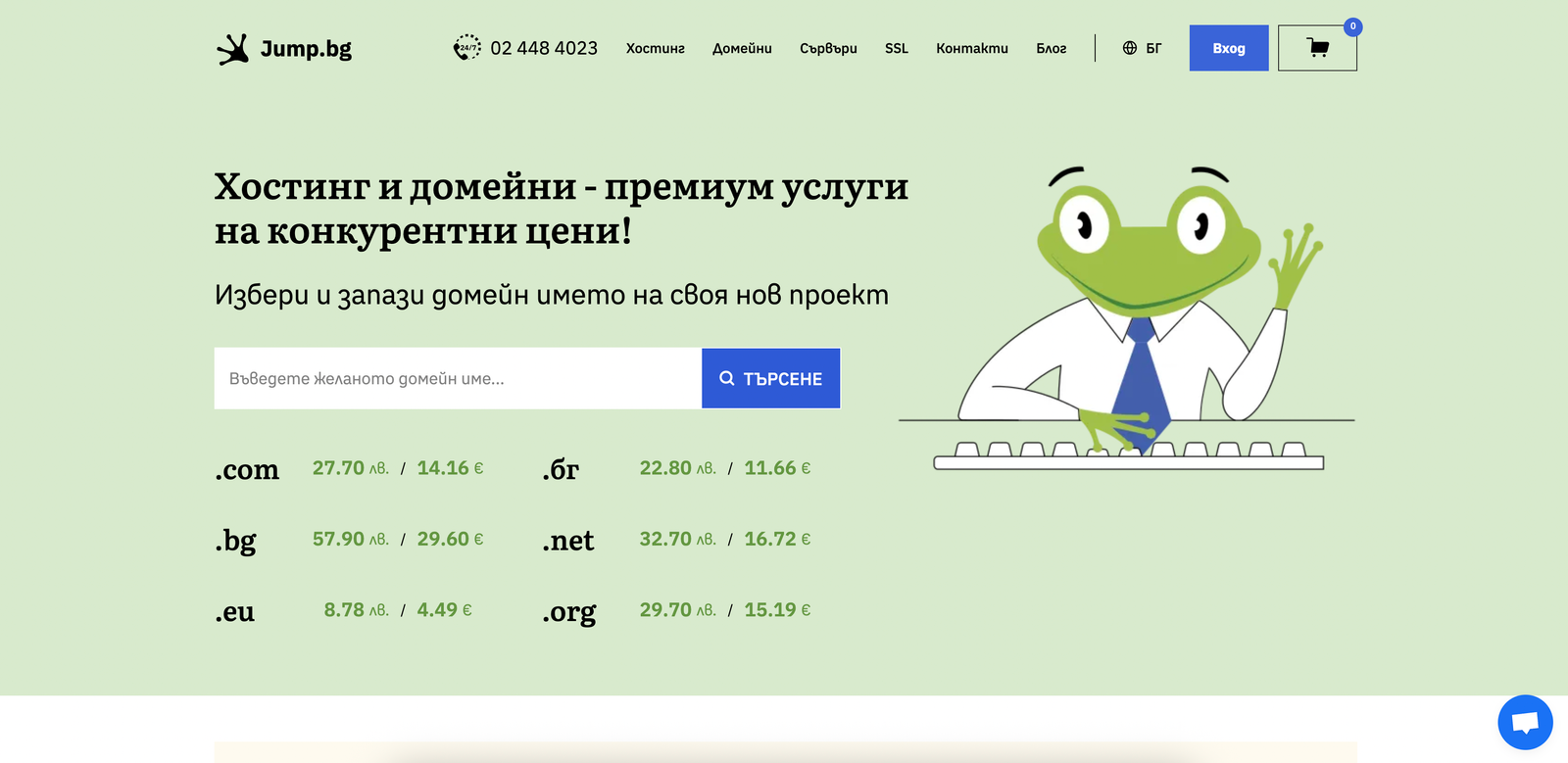Open the Блог link
1568x763 pixels.
coord(1051,48)
